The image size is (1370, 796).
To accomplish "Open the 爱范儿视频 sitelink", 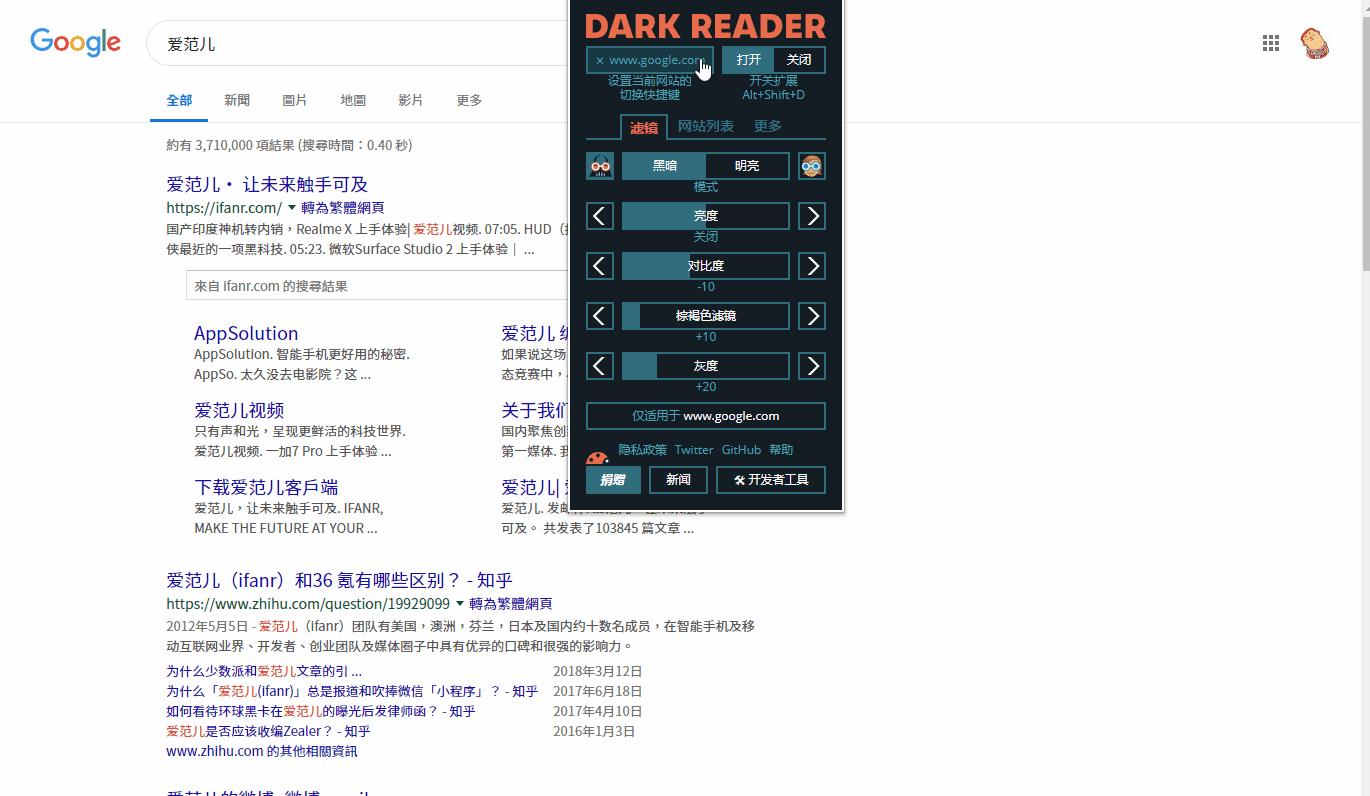I will 239,410.
